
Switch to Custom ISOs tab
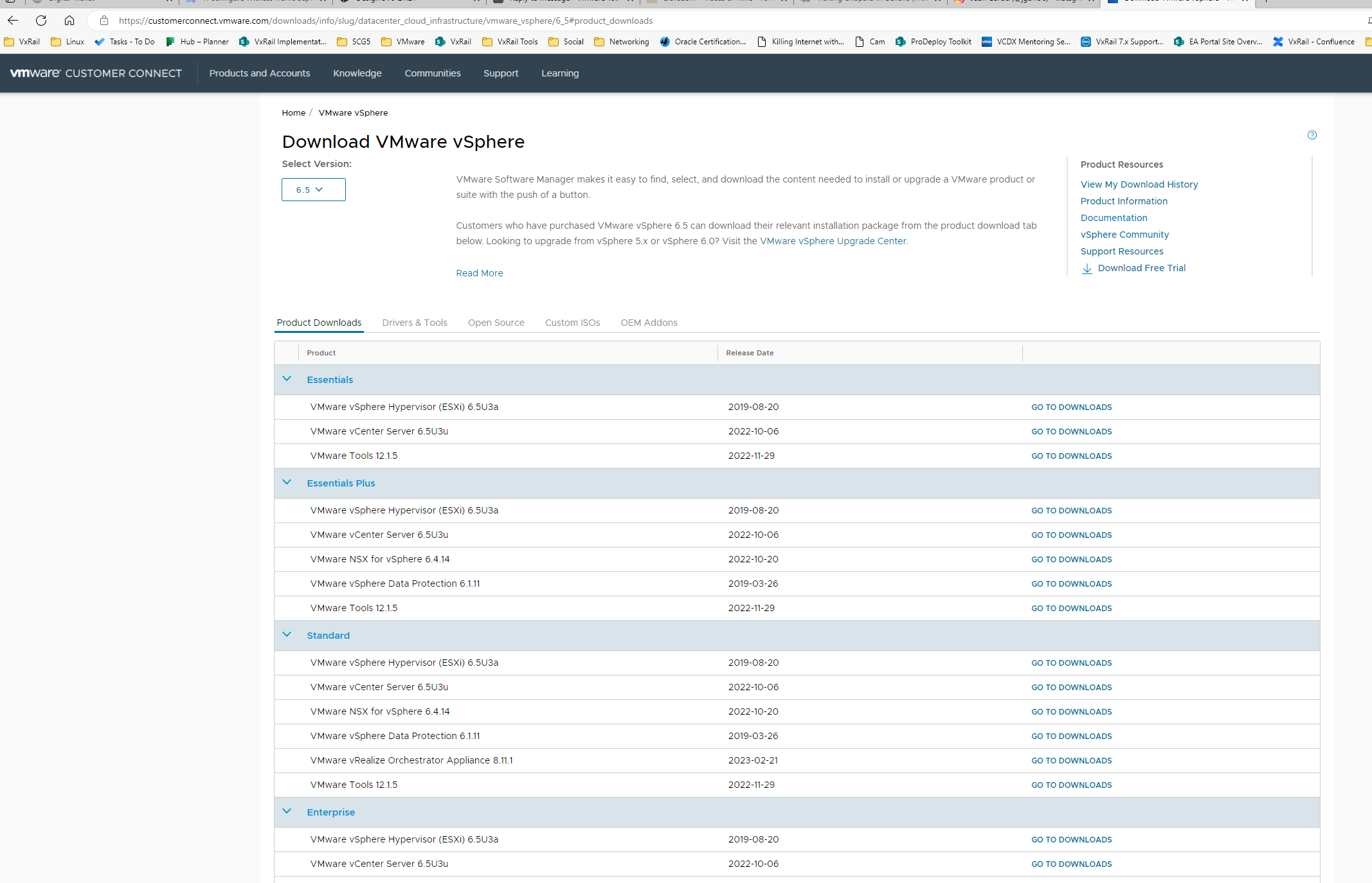click(573, 323)
